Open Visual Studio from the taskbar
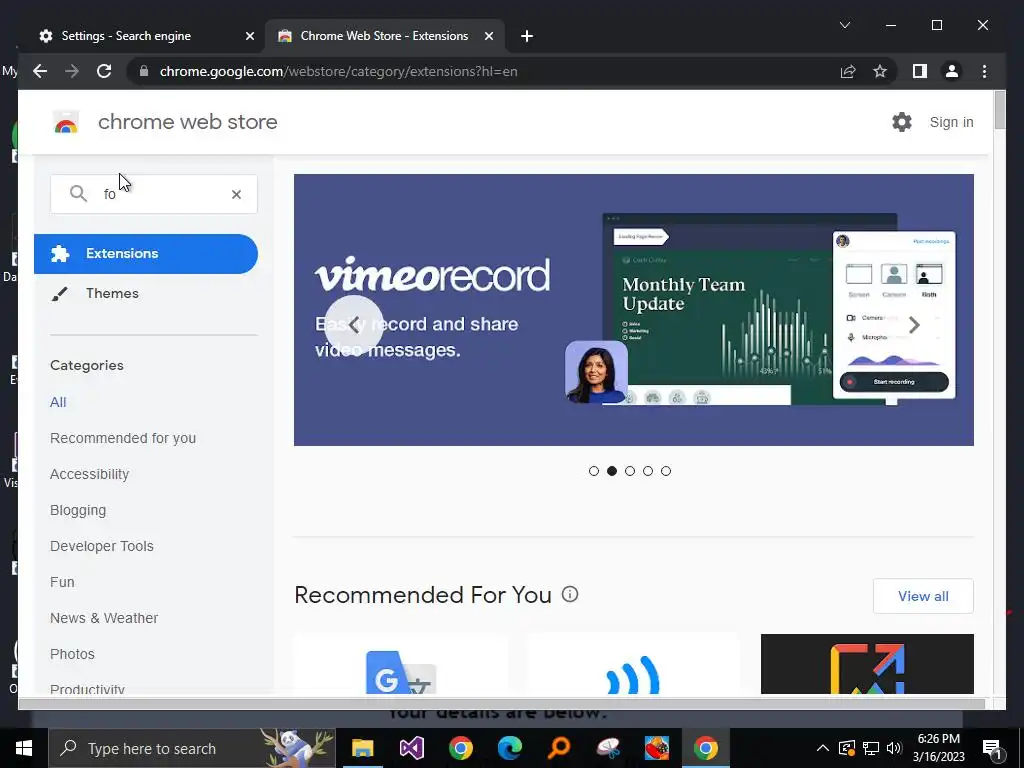Screen dimensions: 1024x768 [x=411, y=748]
